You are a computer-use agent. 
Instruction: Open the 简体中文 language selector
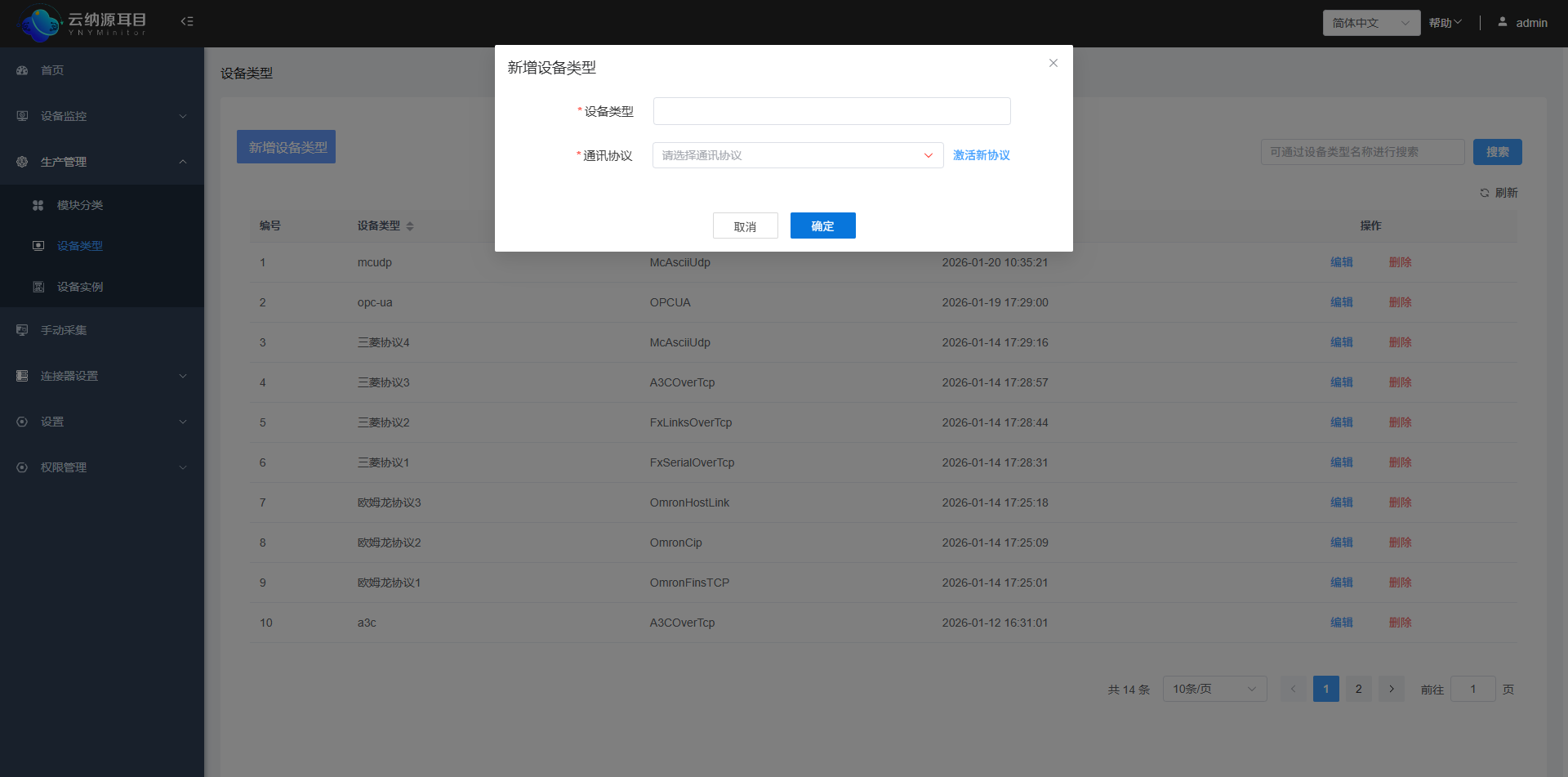pos(1370,22)
